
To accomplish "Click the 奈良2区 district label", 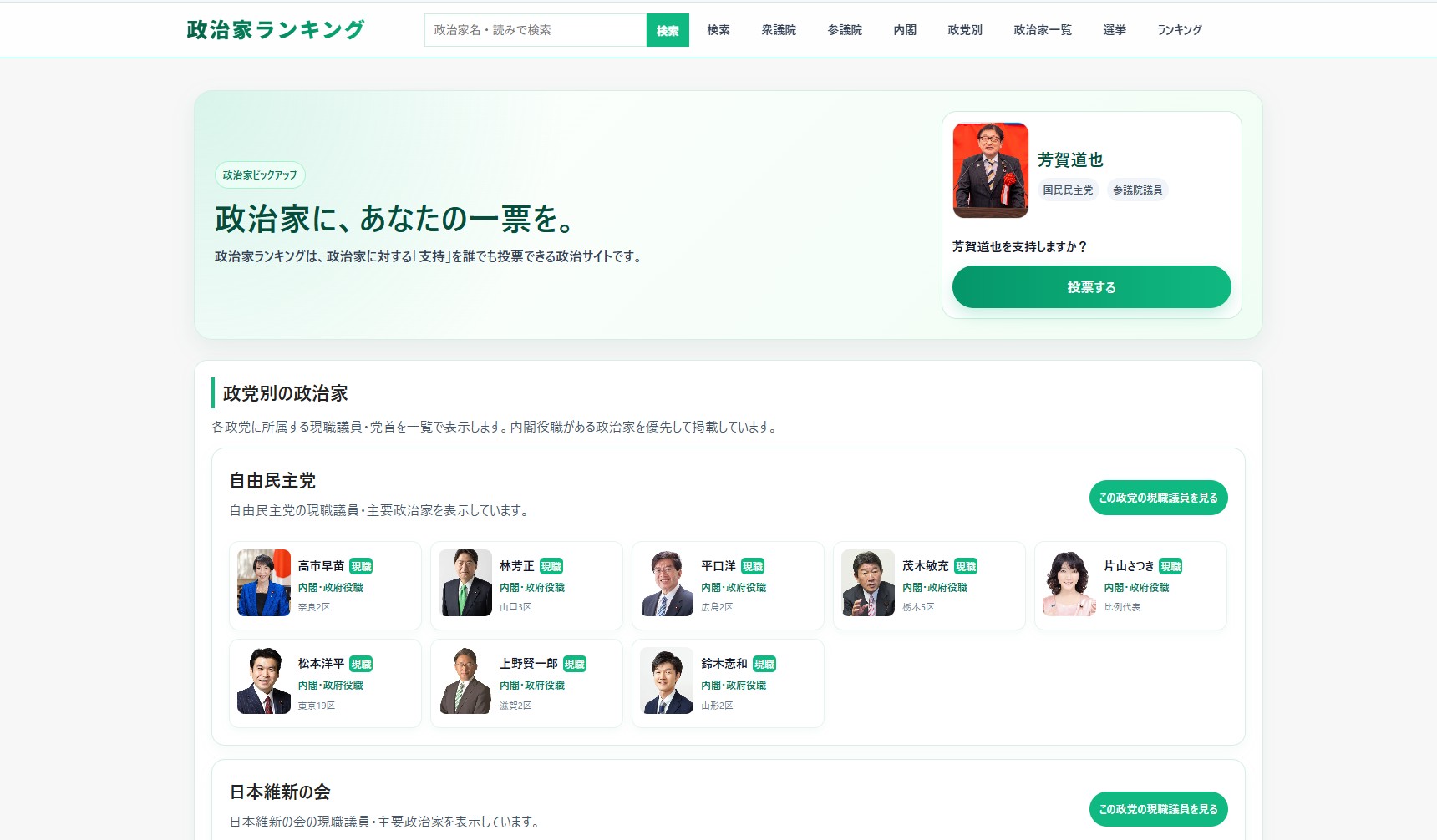I will [314, 607].
